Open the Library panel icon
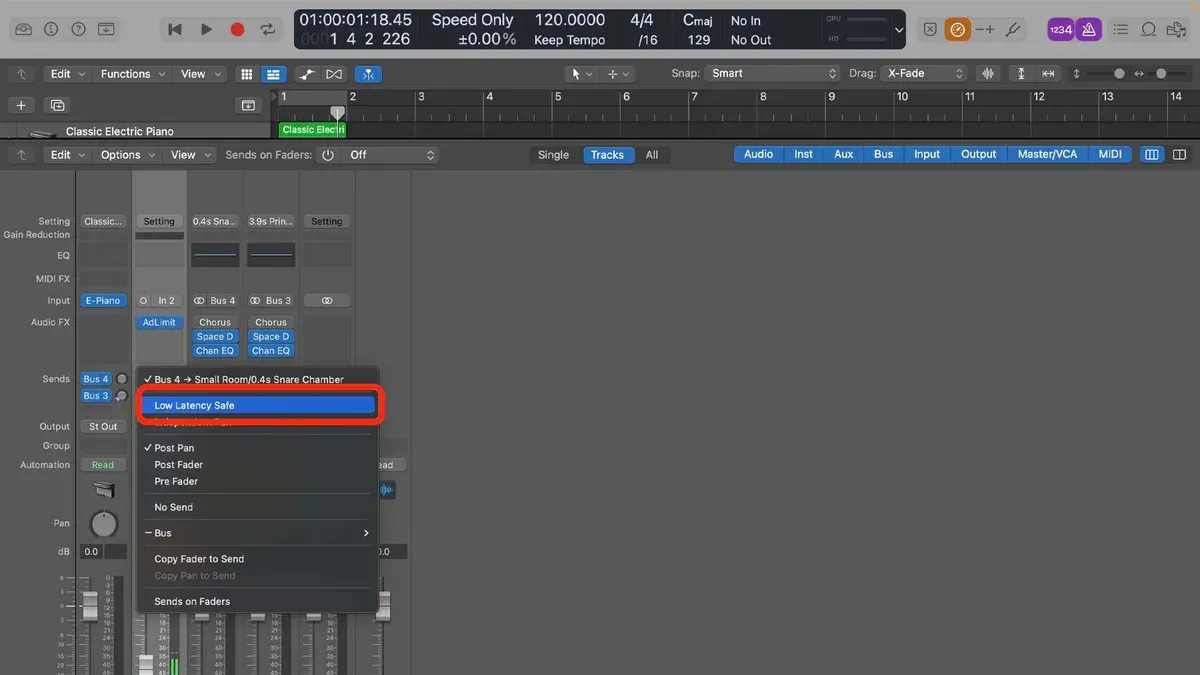 [x=24, y=30]
